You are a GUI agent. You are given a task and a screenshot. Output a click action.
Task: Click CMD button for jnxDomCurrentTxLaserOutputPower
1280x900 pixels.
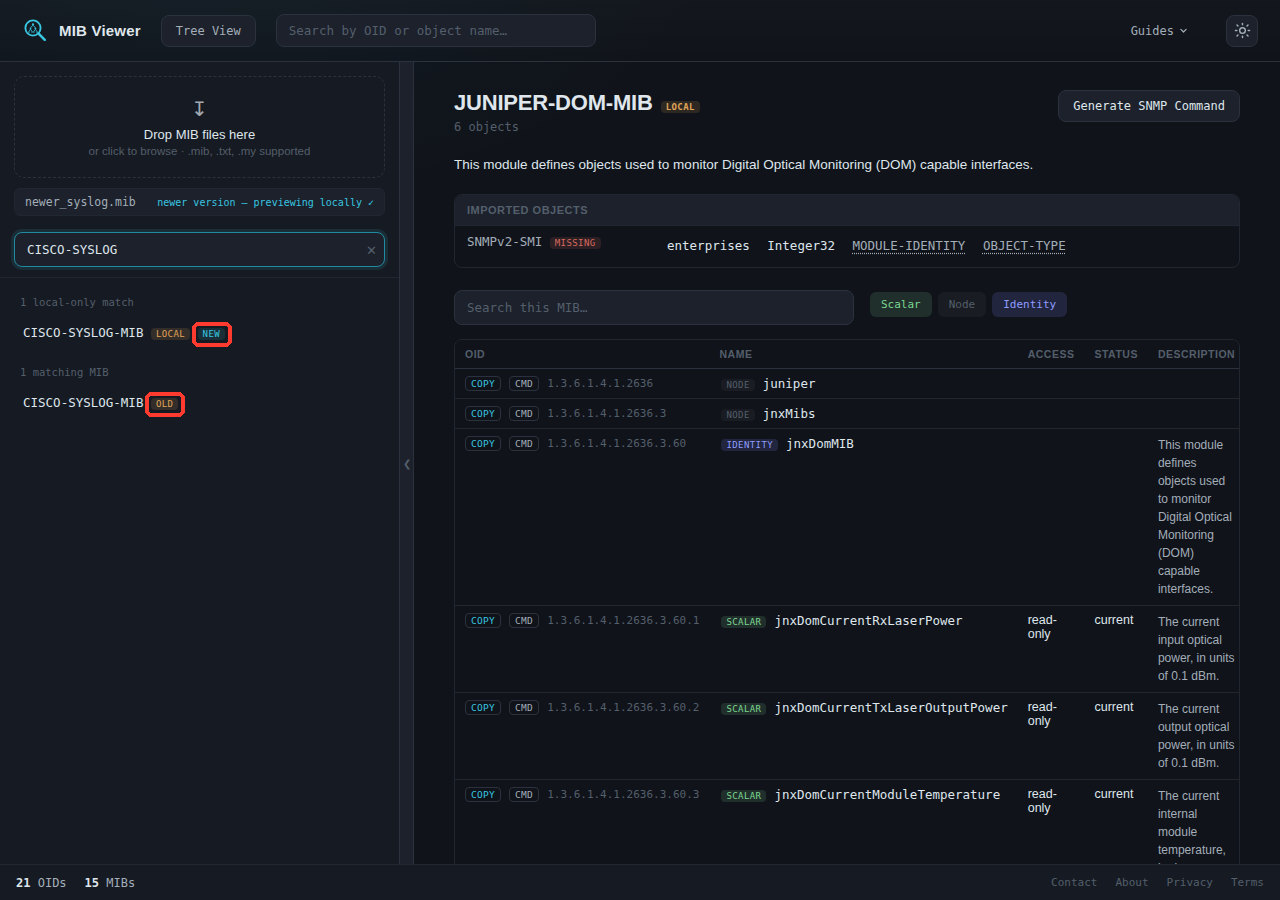524,707
